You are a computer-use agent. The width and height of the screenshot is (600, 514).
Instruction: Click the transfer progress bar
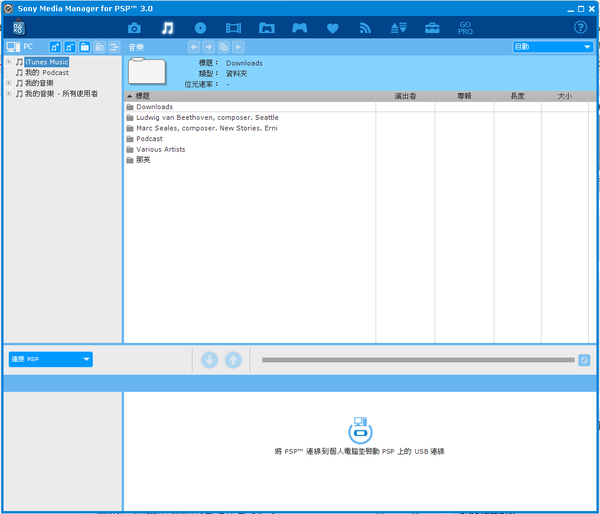tap(418, 360)
